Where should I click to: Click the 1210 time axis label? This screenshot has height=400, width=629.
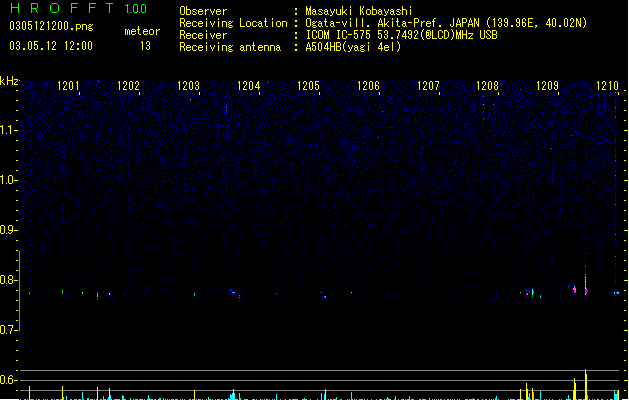coord(607,86)
